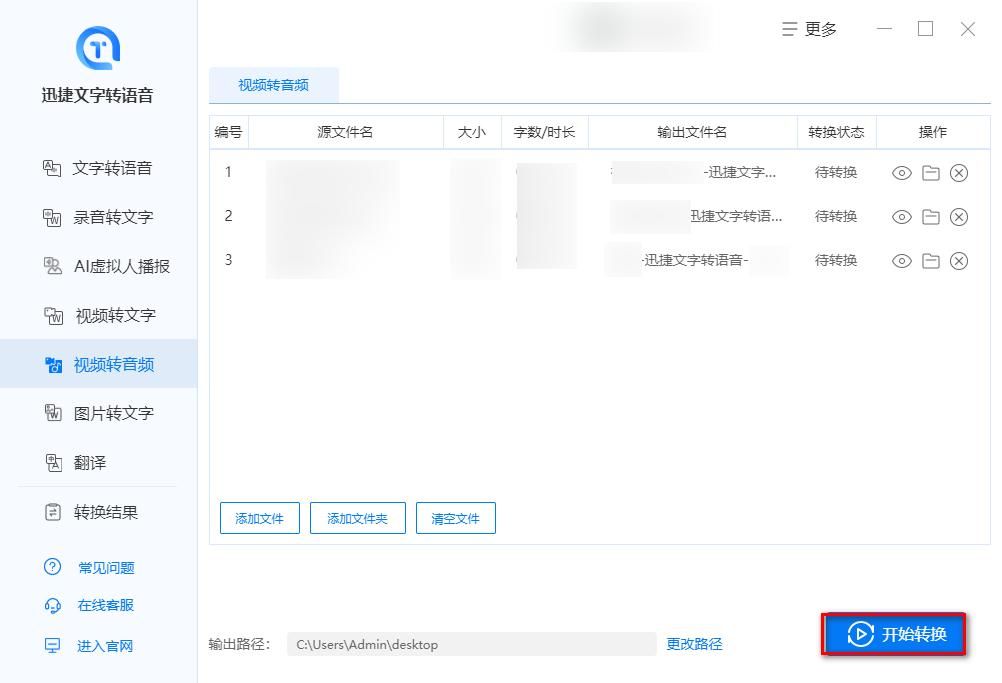Click the 字数/时长 column header
Image resolution: width=1002 pixels, height=683 pixels.
[544, 132]
